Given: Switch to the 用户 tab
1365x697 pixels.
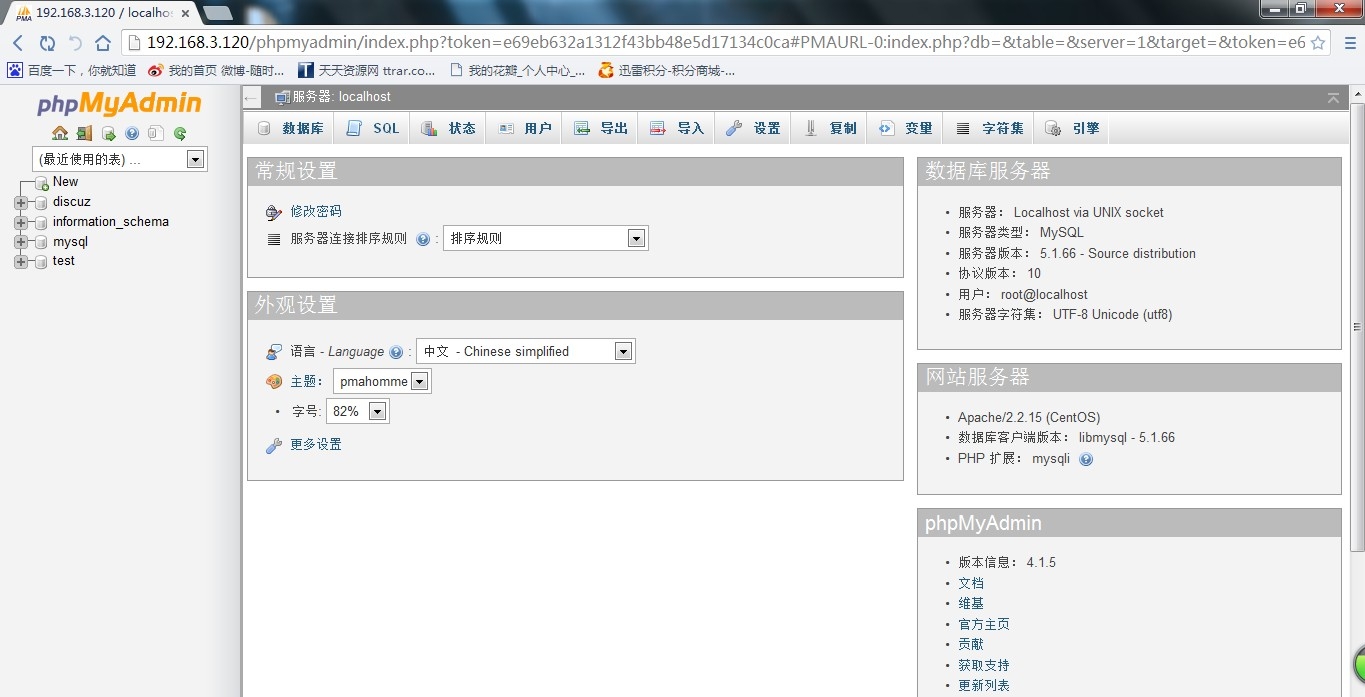Looking at the screenshot, I should click(x=525, y=128).
